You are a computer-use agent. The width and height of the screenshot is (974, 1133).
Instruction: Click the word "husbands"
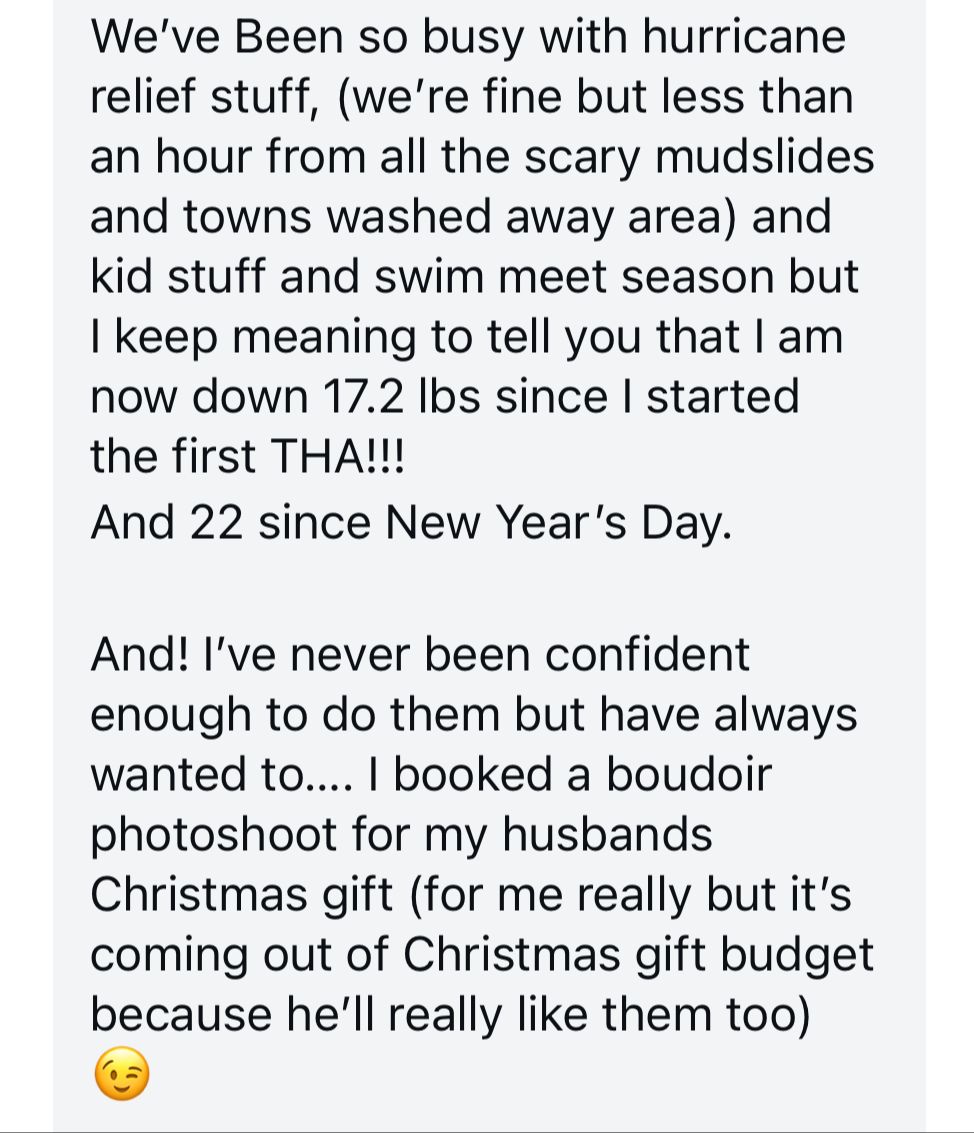coord(607,834)
